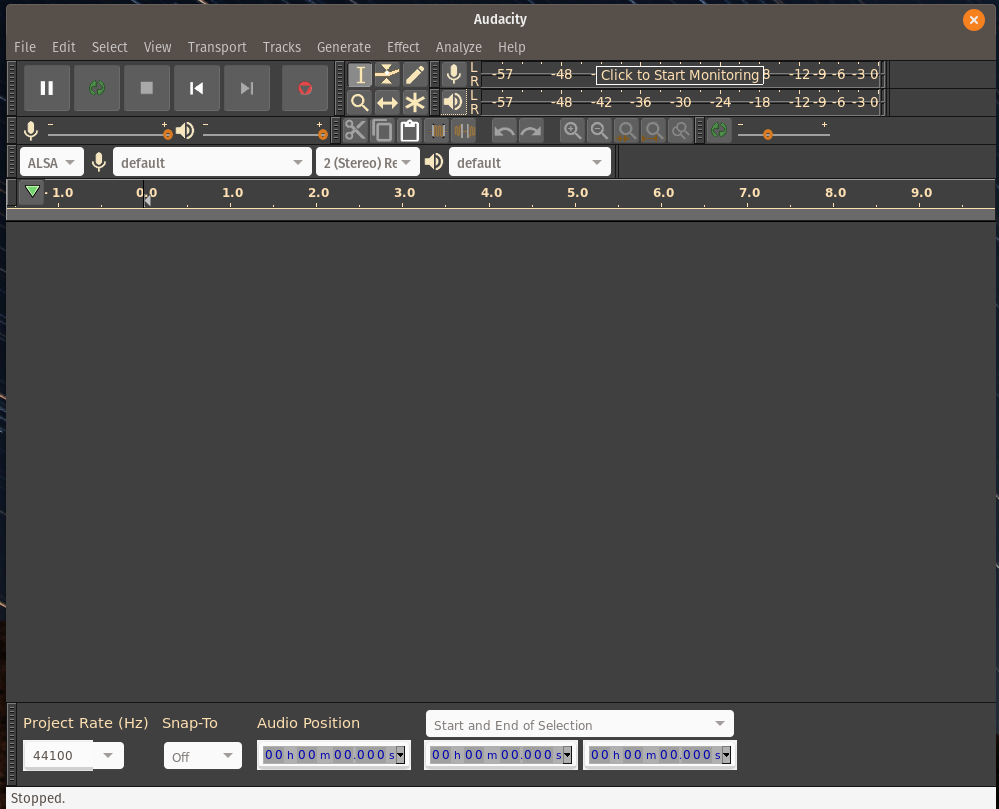Viewport: 999px width, 809px height.
Task: Activate the Zoom magnifier tool
Action: [360, 102]
